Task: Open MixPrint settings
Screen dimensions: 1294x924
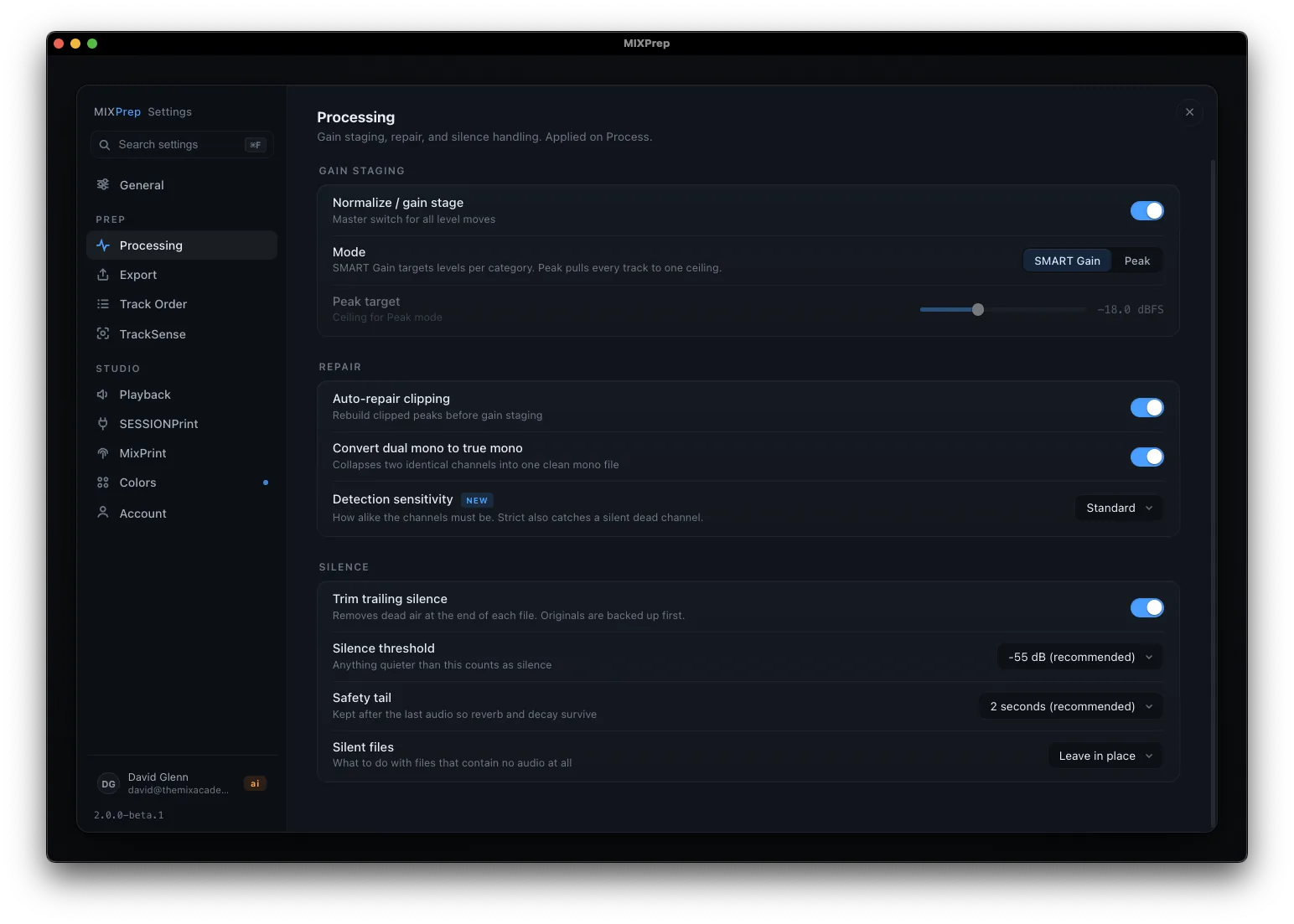Action: (182, 453)
